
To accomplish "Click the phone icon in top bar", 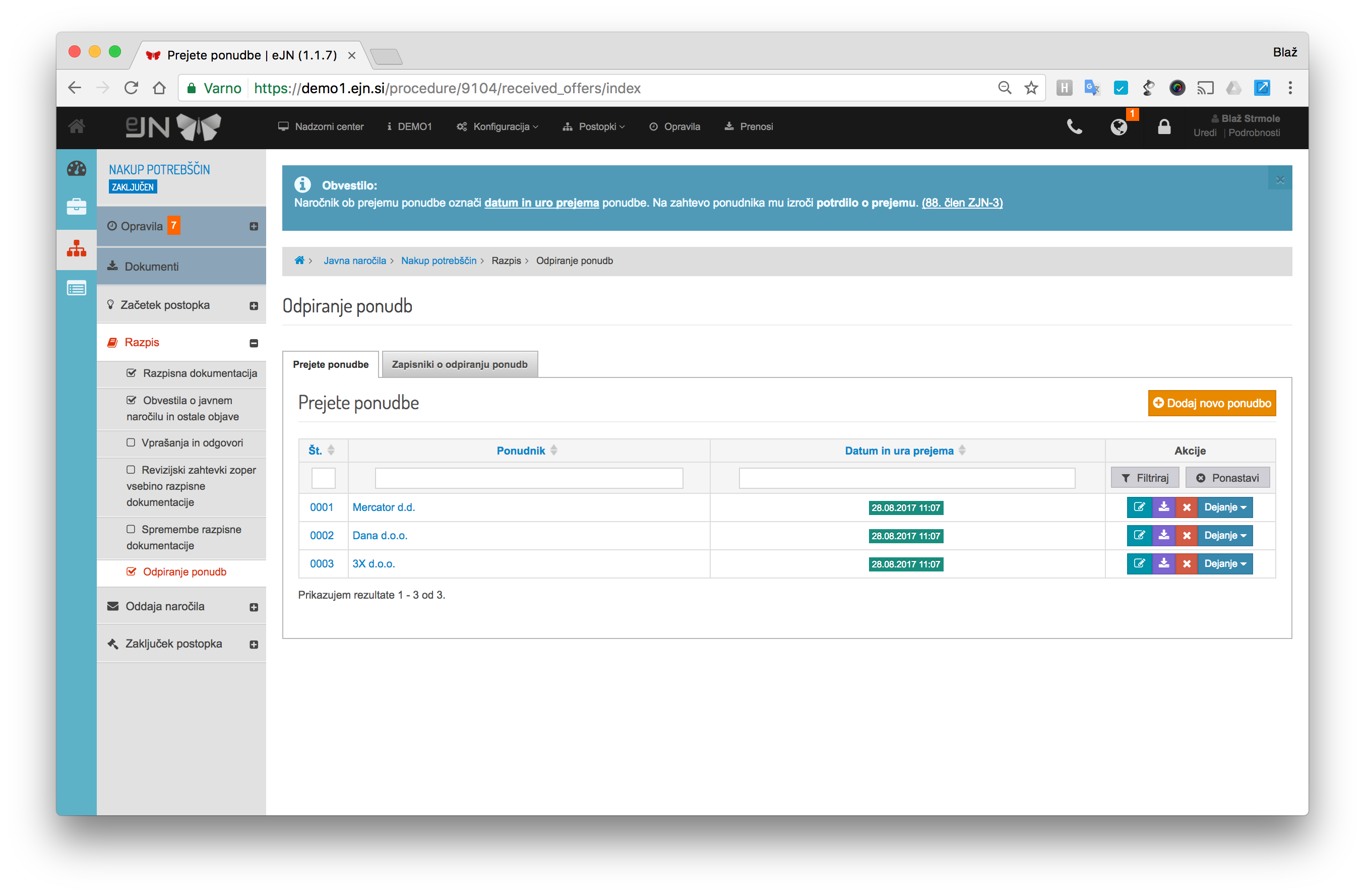I will pyautogui.click(x=1074, y=126).
